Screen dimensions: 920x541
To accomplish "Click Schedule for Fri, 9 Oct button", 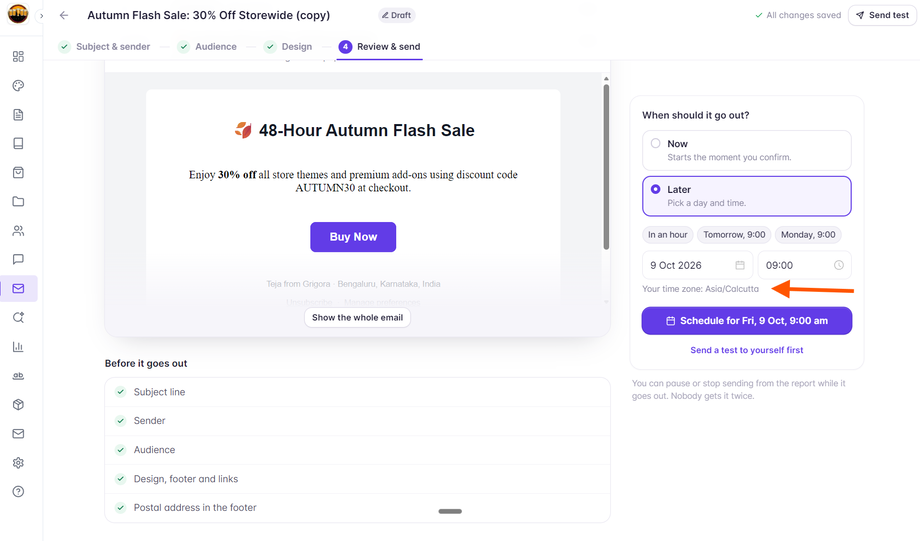I will pyautogui.click(x=746, y=321).
